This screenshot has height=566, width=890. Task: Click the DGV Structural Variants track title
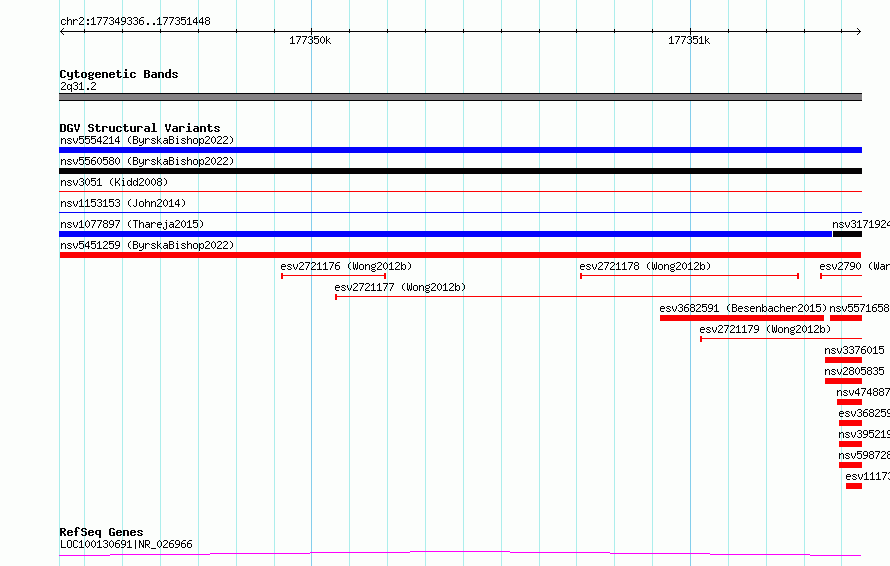coord(140,128)
